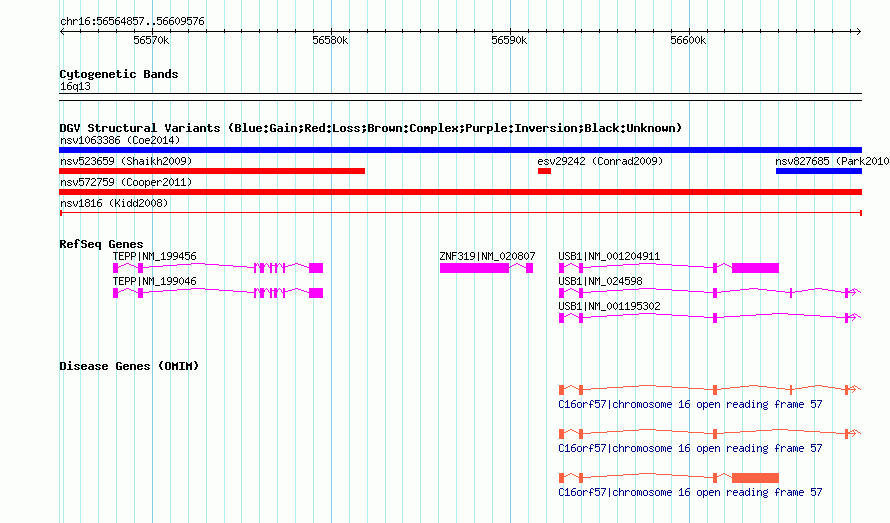Image resolution: width=890 pixels, height=523 pixels.
Task: Click the nsv523659 (Shaikh2009) label
Action: [126, 161]
